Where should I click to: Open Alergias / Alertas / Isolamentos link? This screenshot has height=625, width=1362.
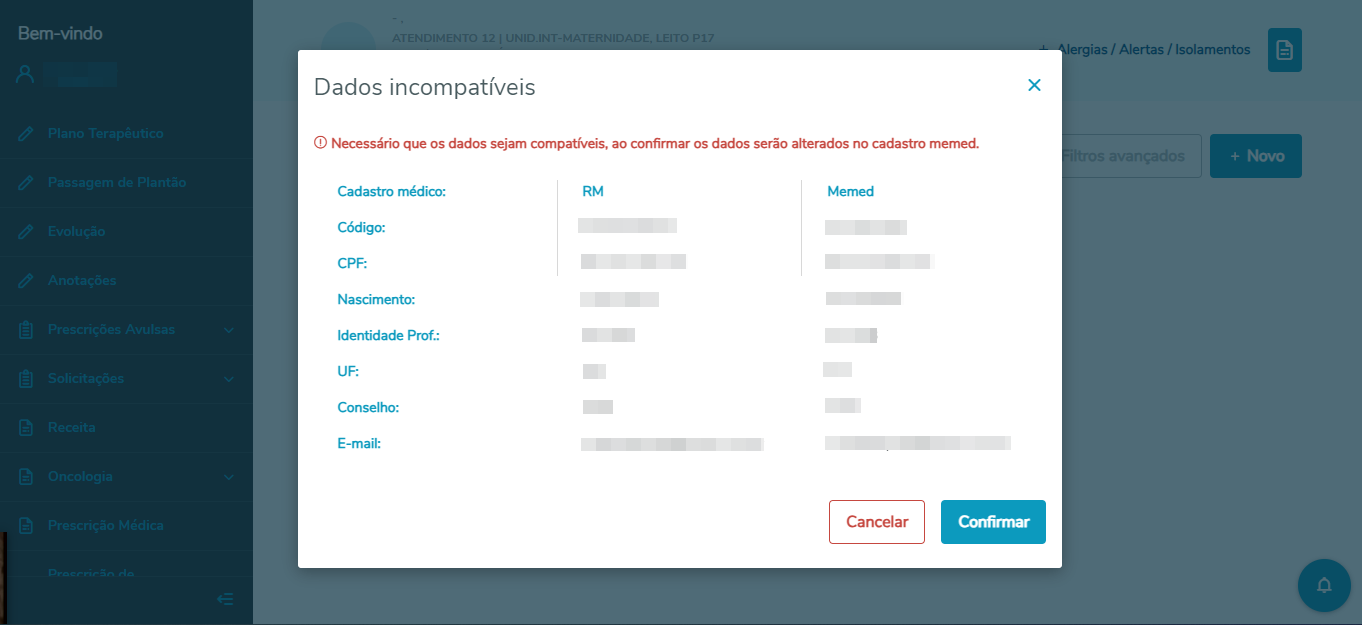tap(1152, 50)
